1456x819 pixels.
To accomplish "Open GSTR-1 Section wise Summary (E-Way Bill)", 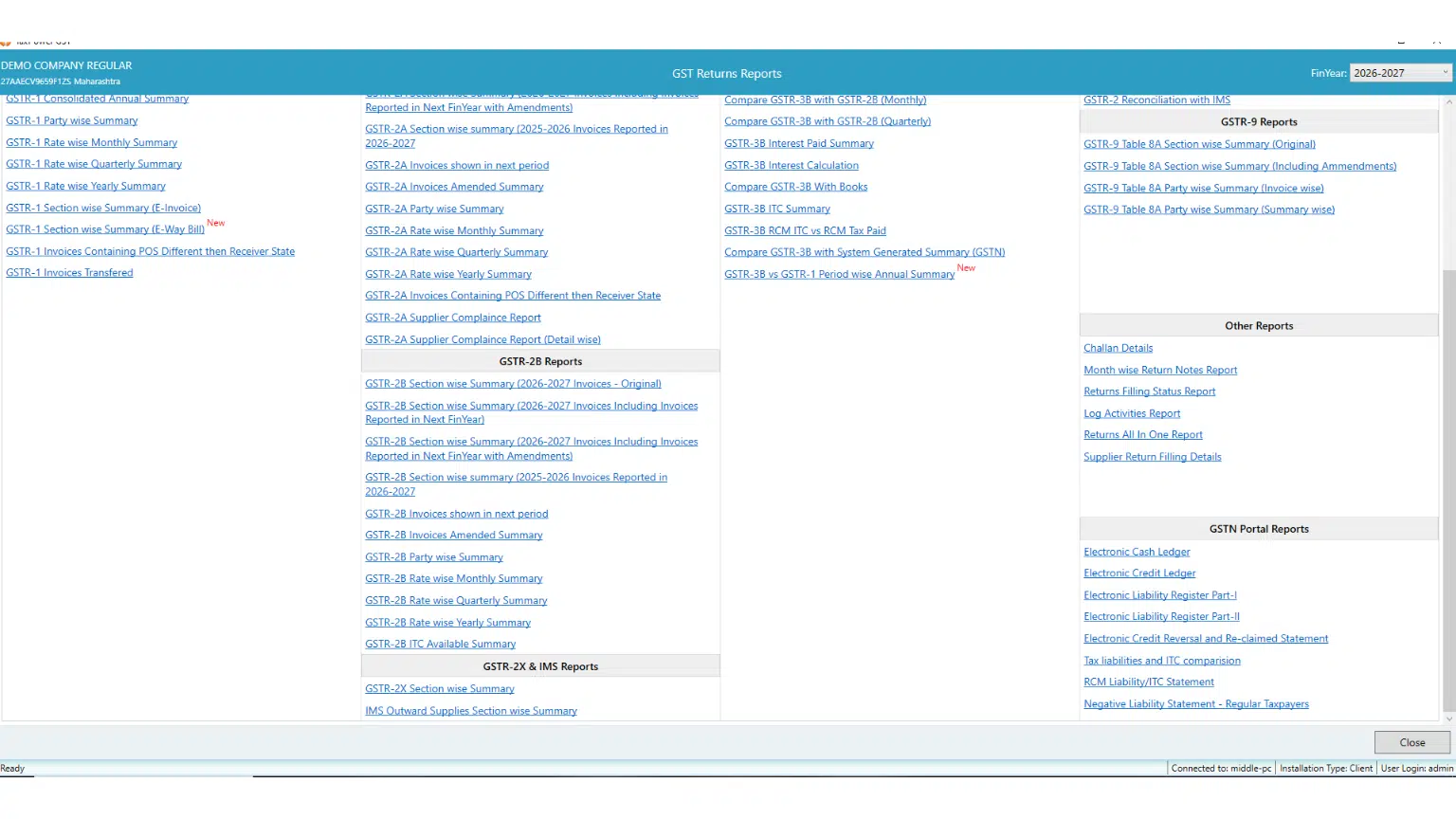I will (x=105, y=229).
